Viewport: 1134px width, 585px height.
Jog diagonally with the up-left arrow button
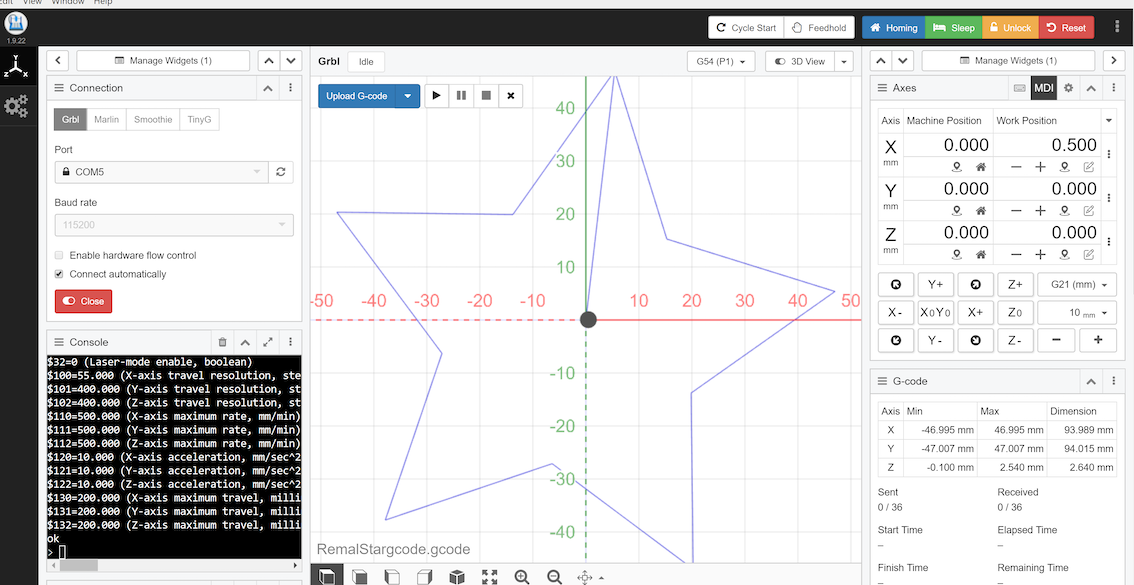895,285
